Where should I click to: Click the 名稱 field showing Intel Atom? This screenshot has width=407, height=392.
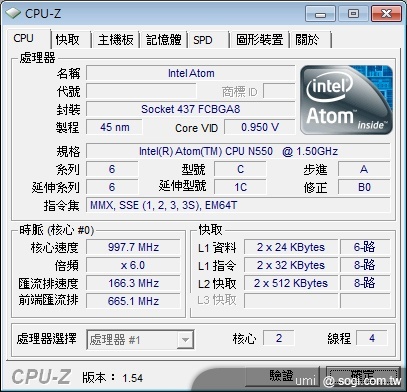191,73
